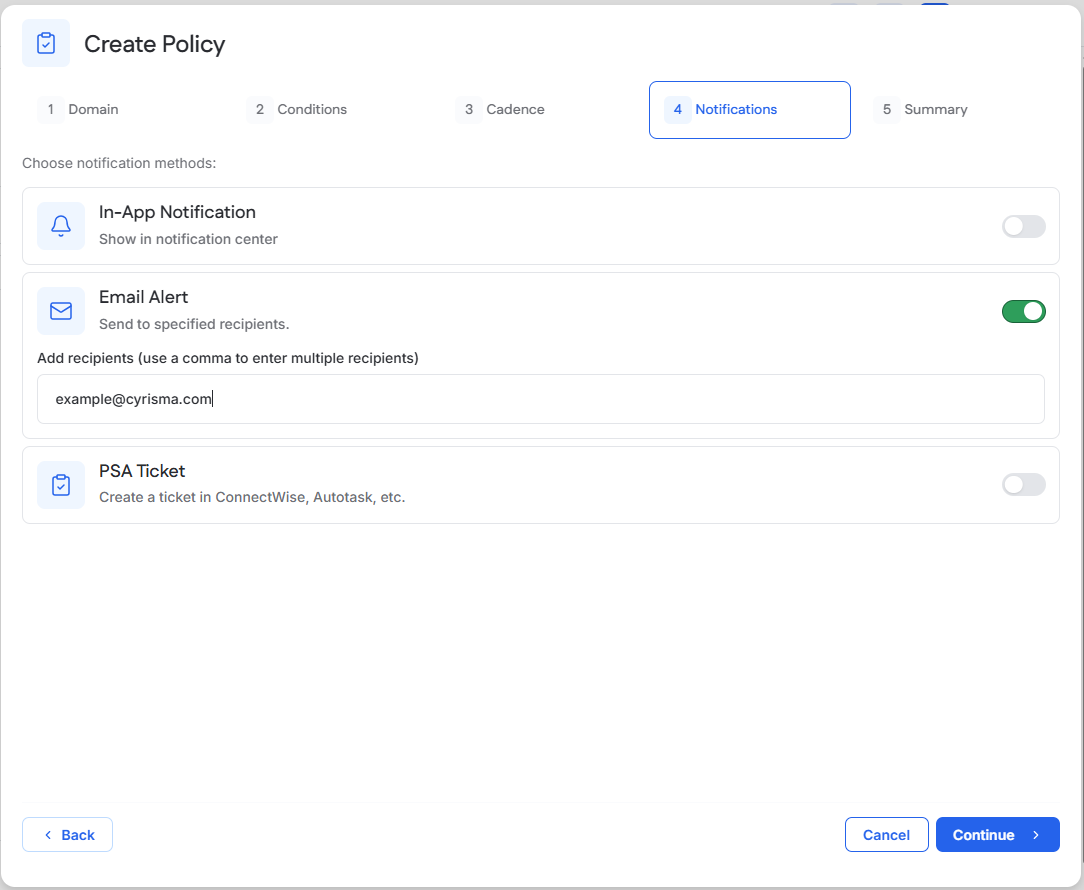Image resolution: width=1084 pixels, height=890 pixels.
Task: Go to the Domain step
Action: point(123,109)
